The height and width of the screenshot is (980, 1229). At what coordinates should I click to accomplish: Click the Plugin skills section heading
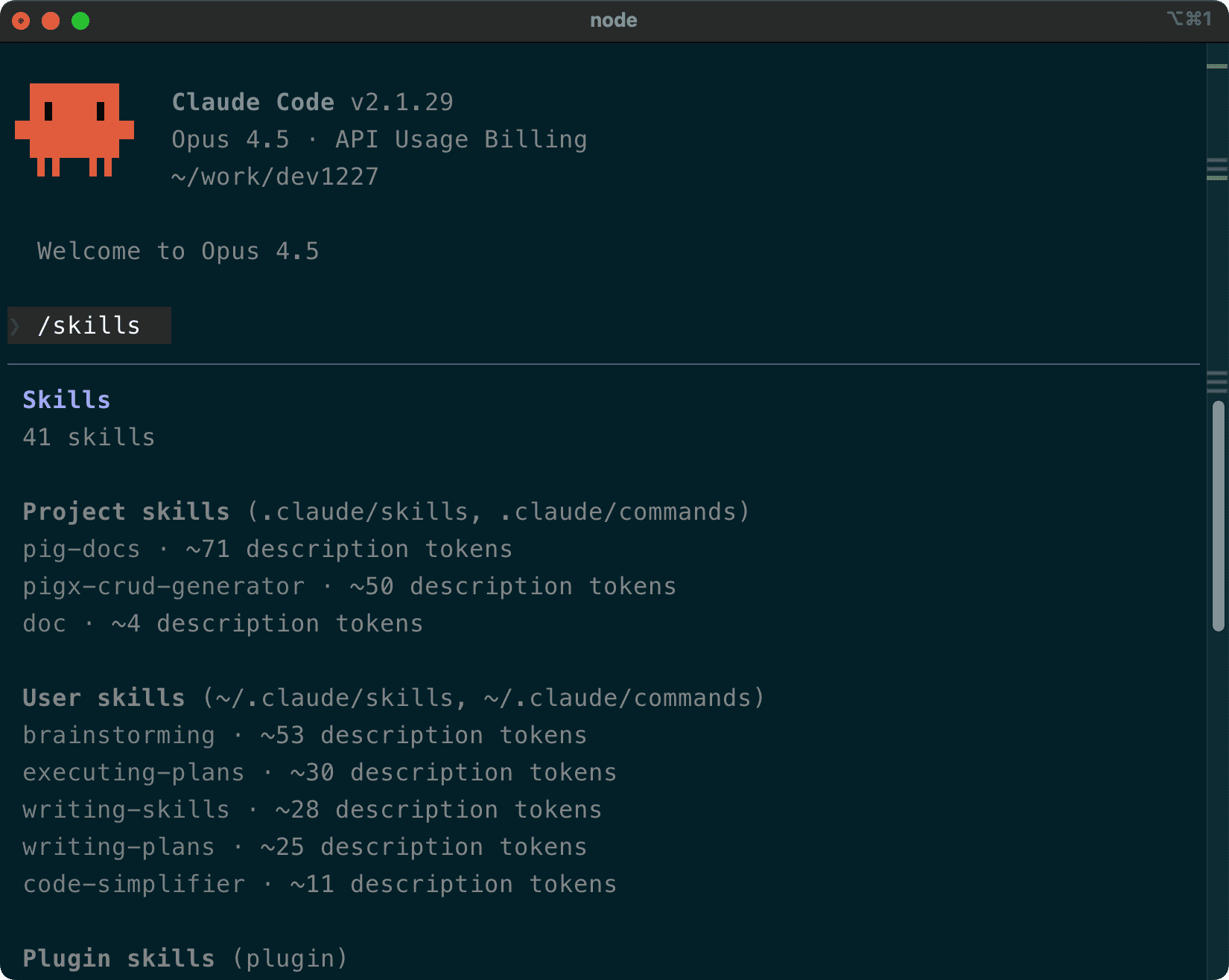[x=119, y=958]
